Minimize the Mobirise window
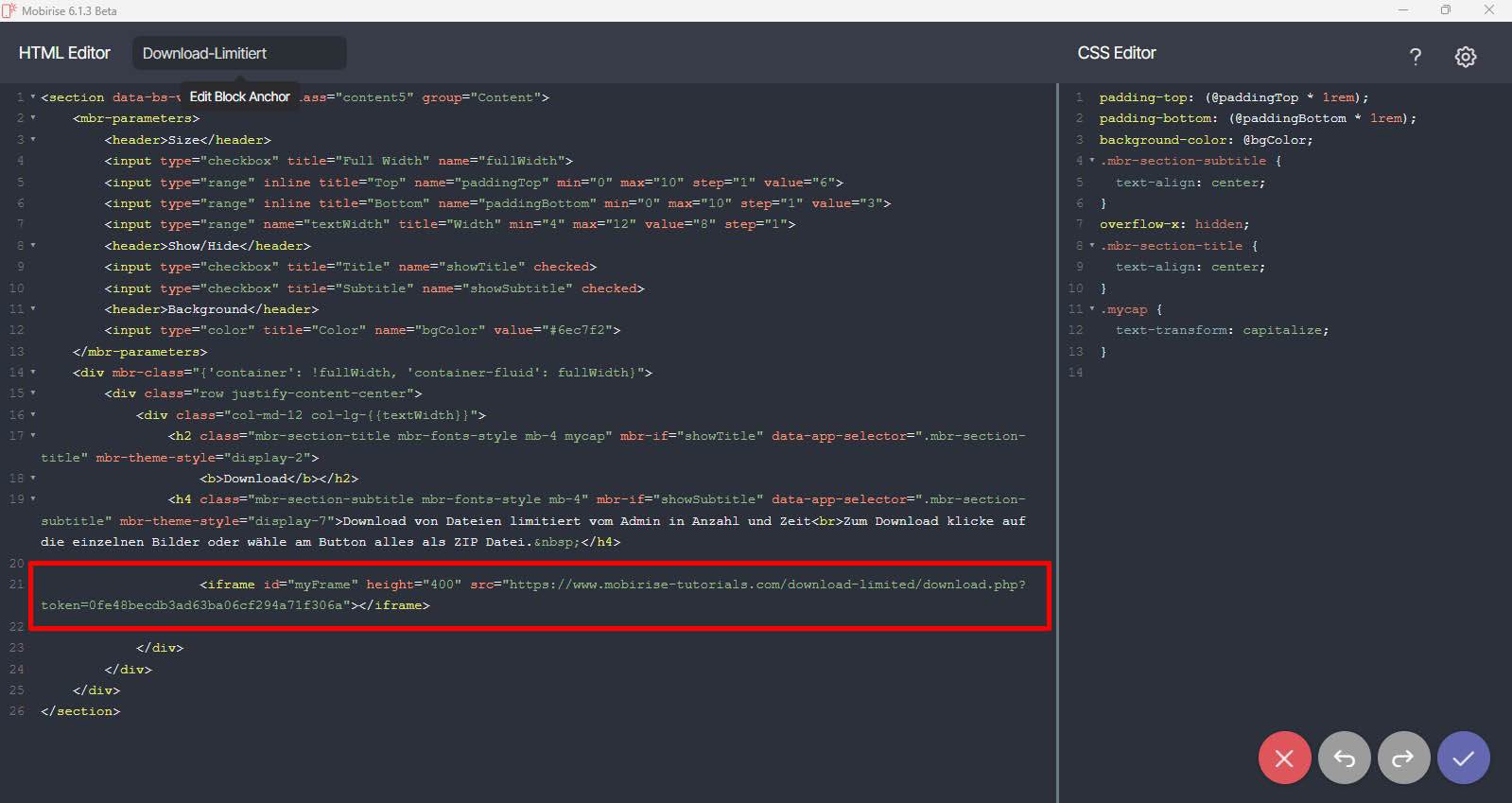 [1403, 10]
